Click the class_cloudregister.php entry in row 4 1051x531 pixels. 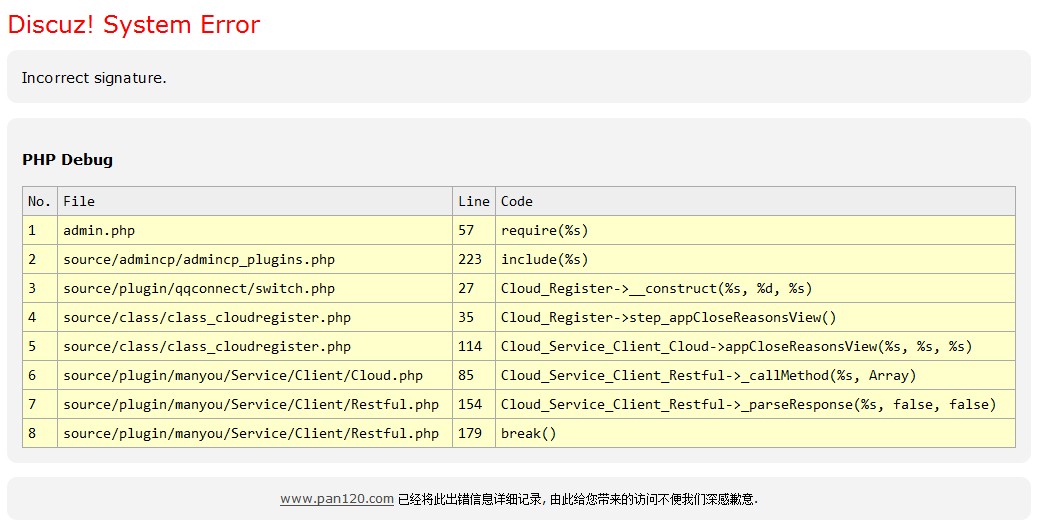pos(207,317)
